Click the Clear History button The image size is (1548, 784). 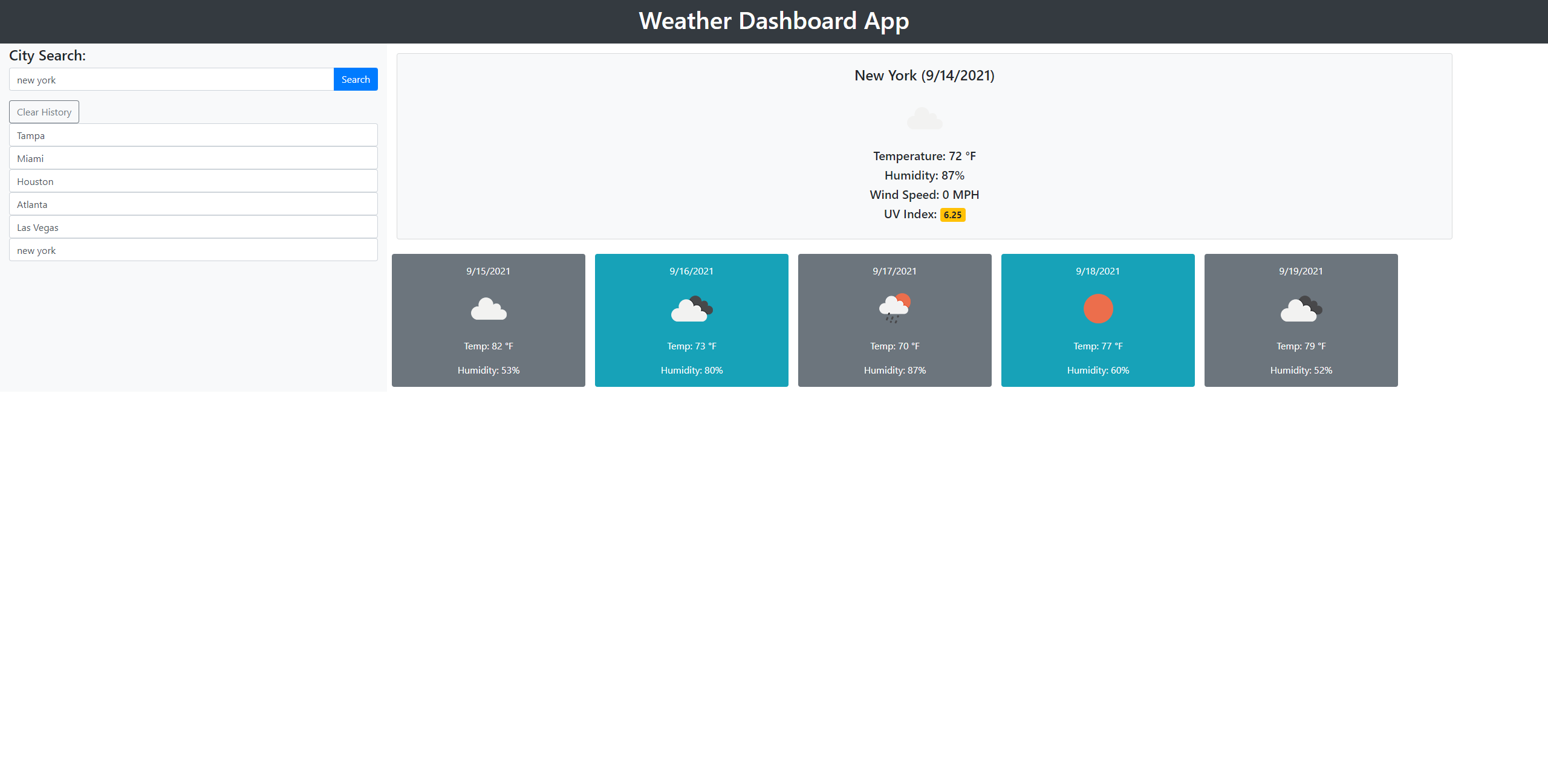(44, 111)
